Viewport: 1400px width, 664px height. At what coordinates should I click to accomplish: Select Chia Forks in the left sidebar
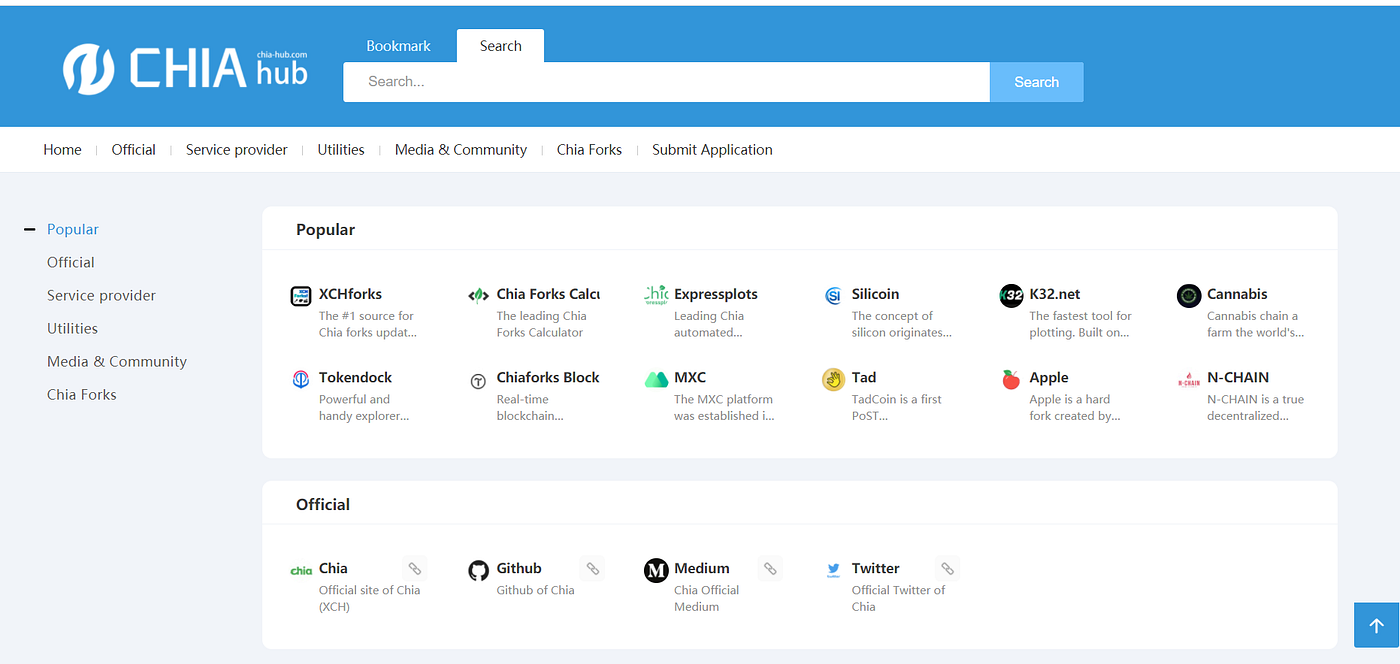pyautogui.click(x=82, y=394)
